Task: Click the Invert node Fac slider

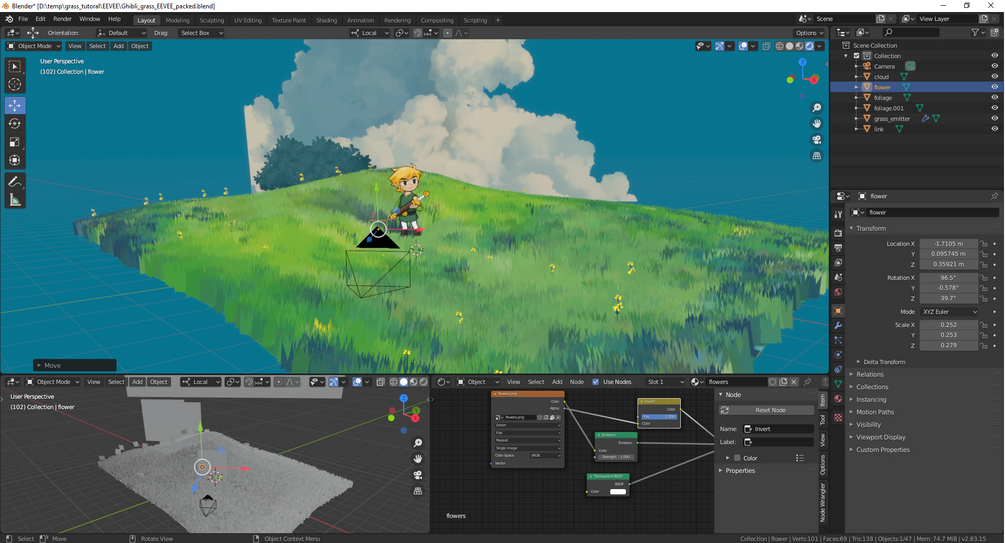Action: (x=659, y=417)
